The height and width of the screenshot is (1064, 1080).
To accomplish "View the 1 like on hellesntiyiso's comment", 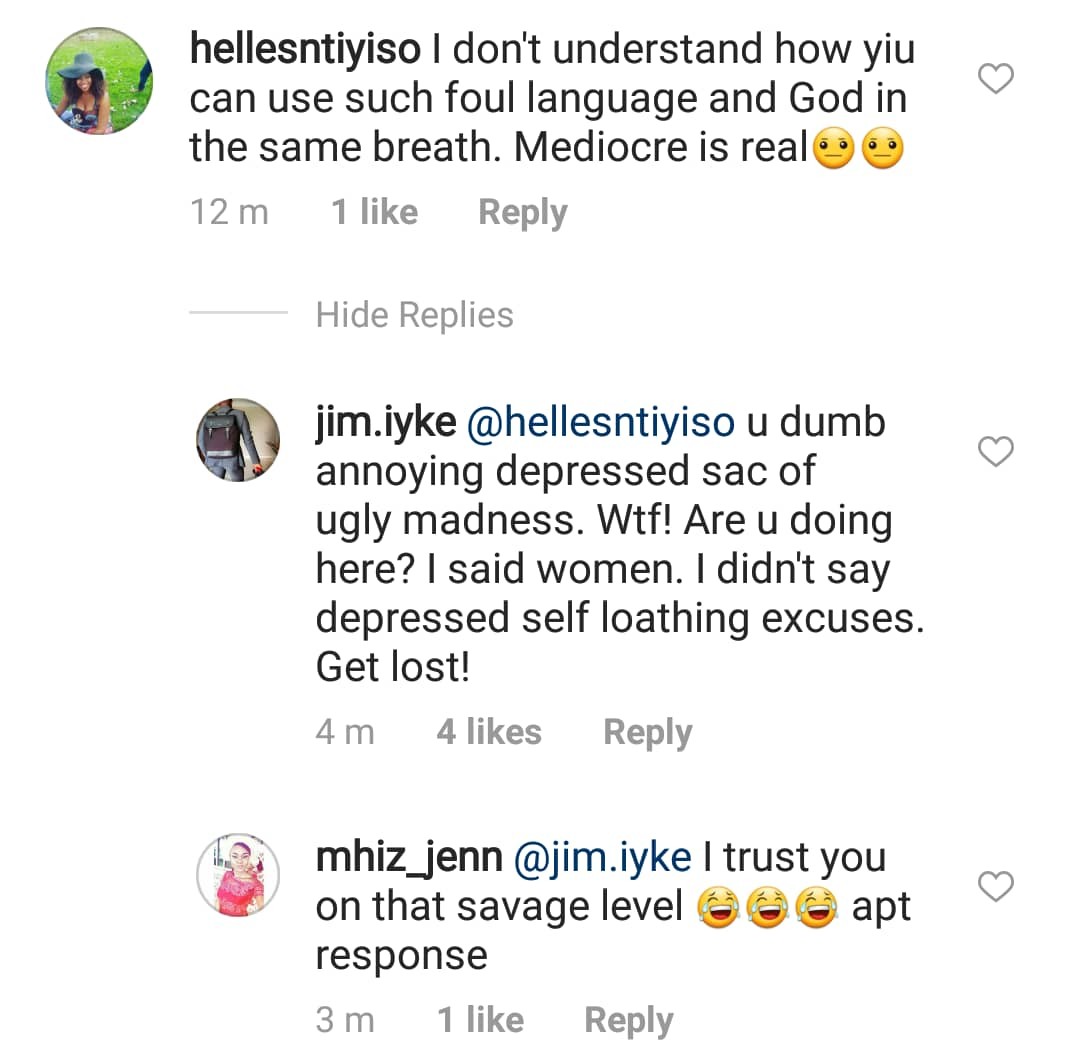I will coord(374,212).
